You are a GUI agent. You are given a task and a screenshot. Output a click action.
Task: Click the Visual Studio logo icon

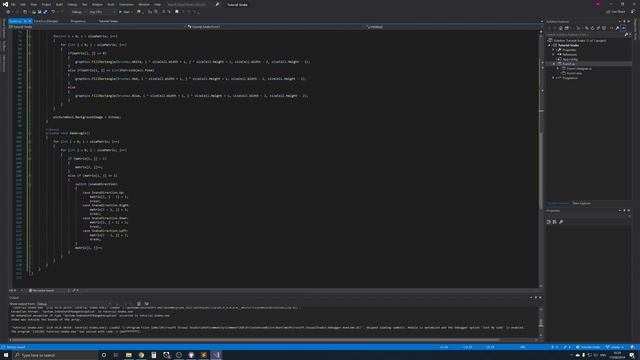pos(5,4)
